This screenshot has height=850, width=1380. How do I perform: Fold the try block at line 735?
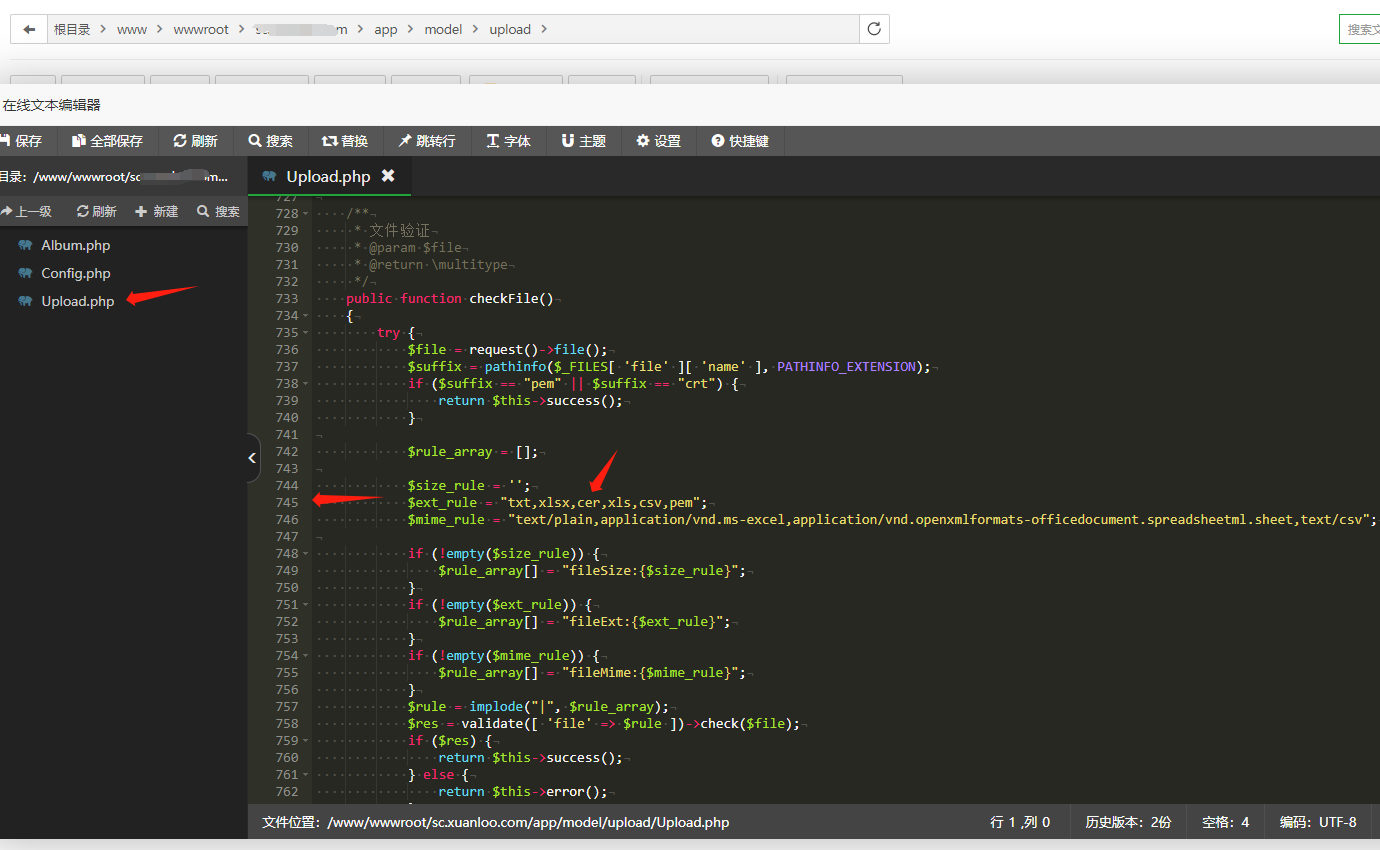(305, 333)
